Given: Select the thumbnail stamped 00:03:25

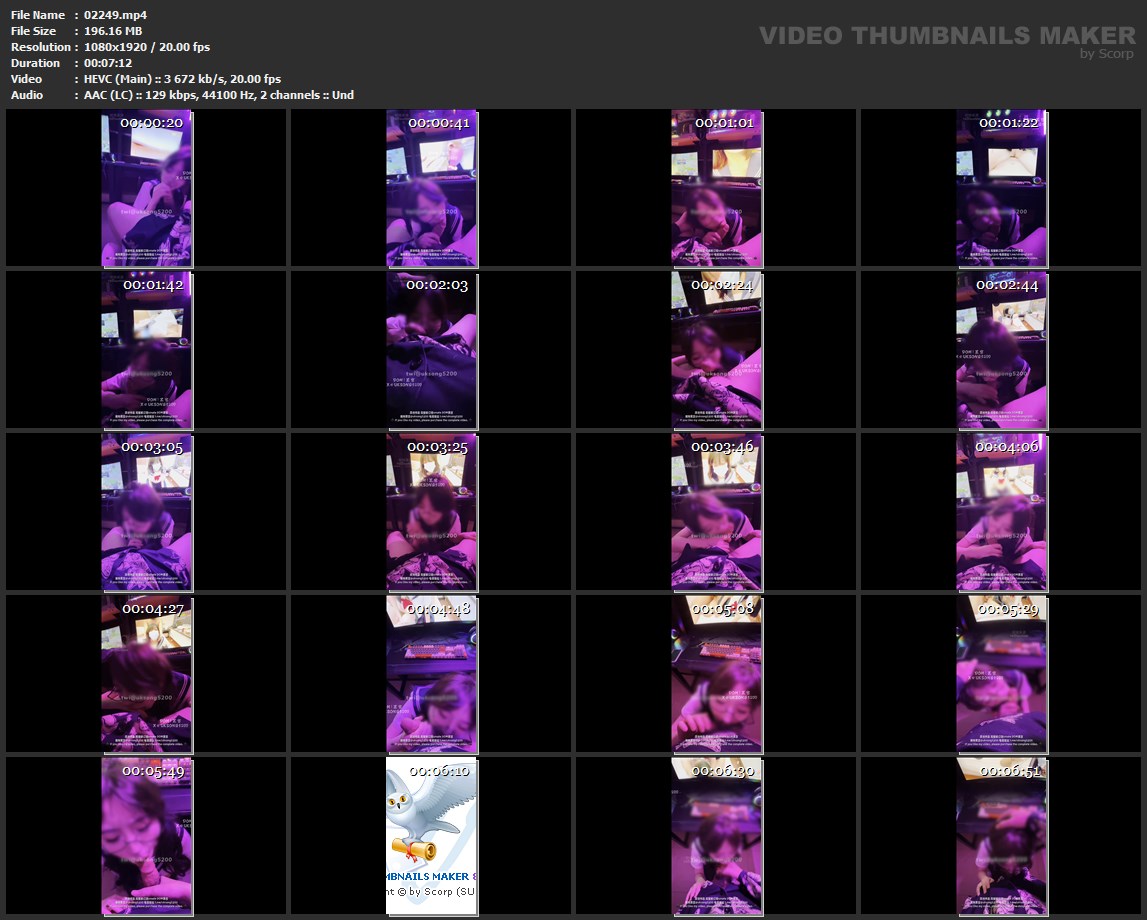Looking at the screenshot, I should coord(432,512).
